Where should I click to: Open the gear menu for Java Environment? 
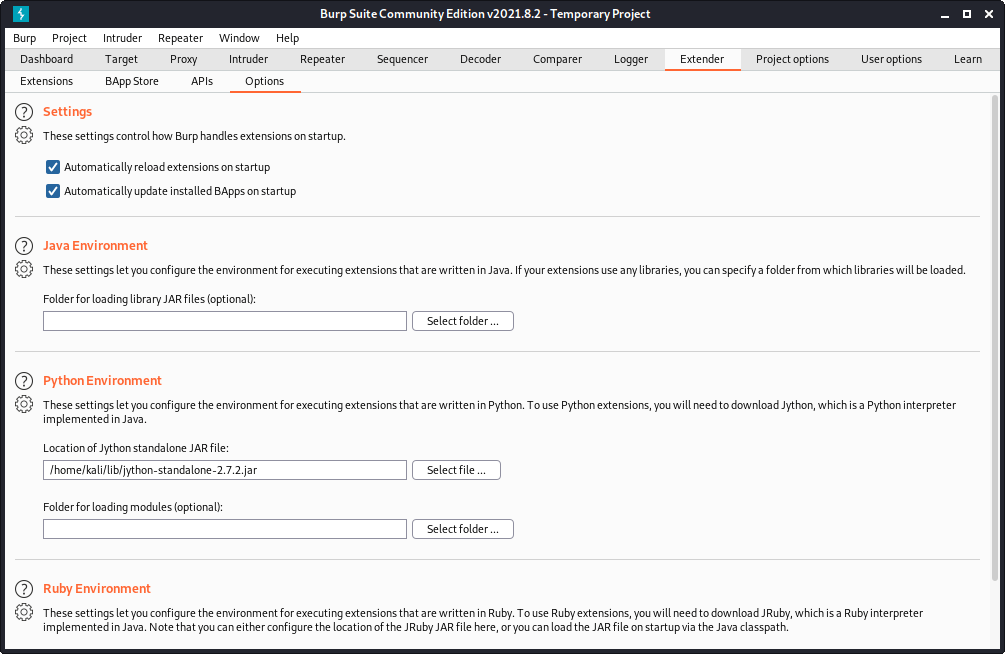click(24, 269)
